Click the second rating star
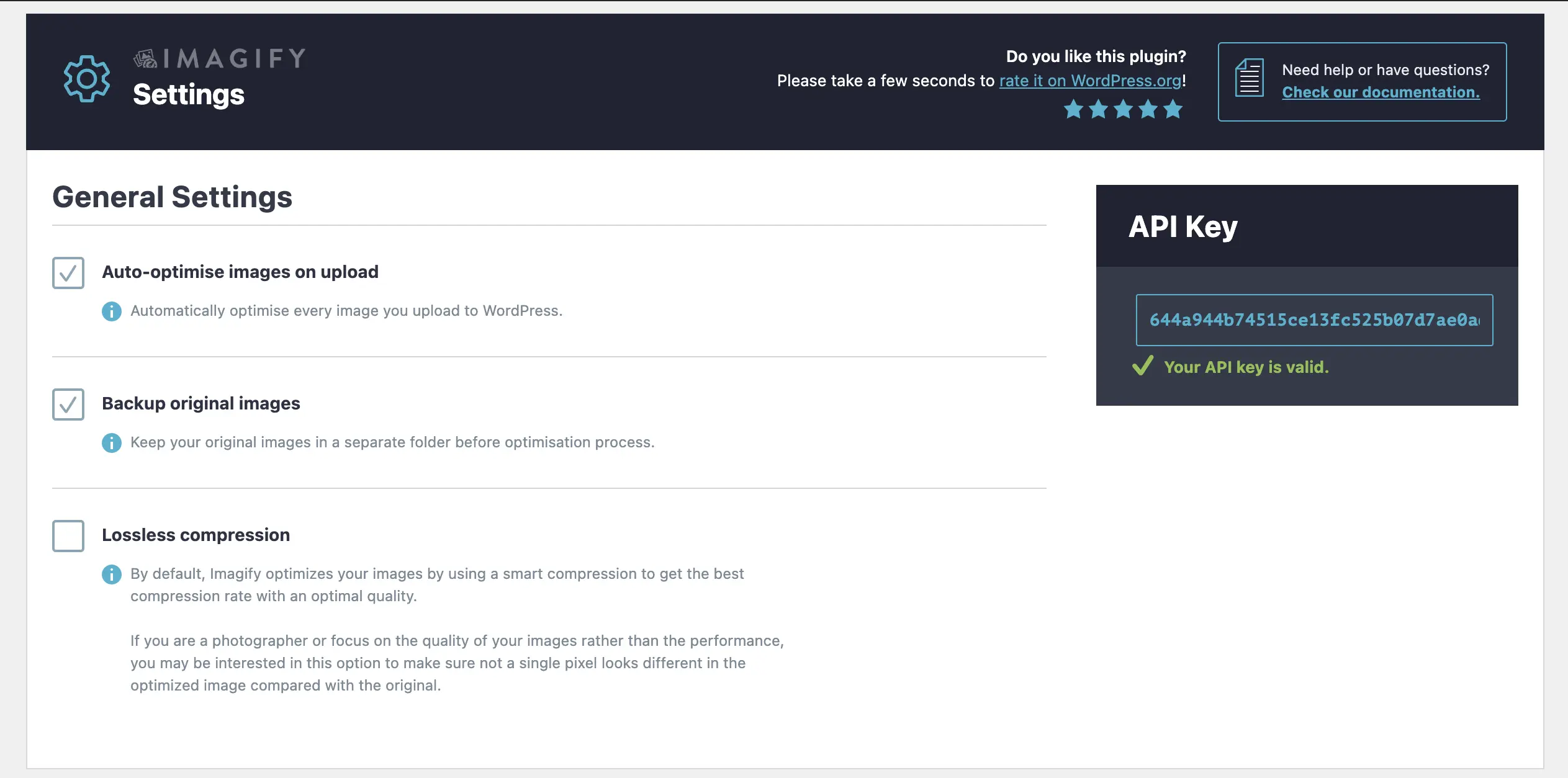Screen dimensions: 1568x778 pyautogui.click(x=1098, y=110)
